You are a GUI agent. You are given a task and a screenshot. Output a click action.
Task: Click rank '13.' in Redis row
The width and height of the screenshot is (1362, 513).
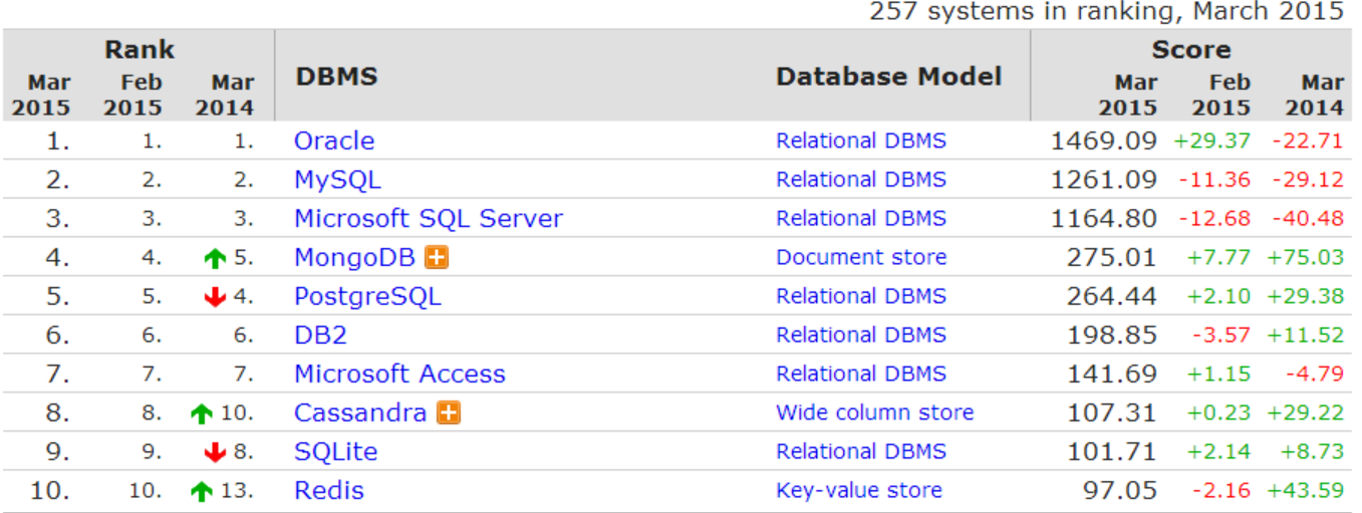238,490
